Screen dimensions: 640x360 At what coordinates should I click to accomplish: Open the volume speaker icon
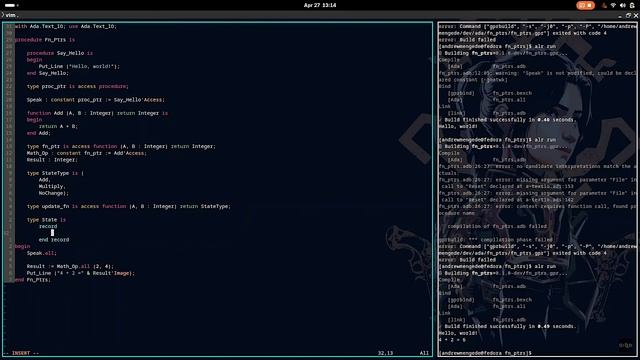pos(622,5)
